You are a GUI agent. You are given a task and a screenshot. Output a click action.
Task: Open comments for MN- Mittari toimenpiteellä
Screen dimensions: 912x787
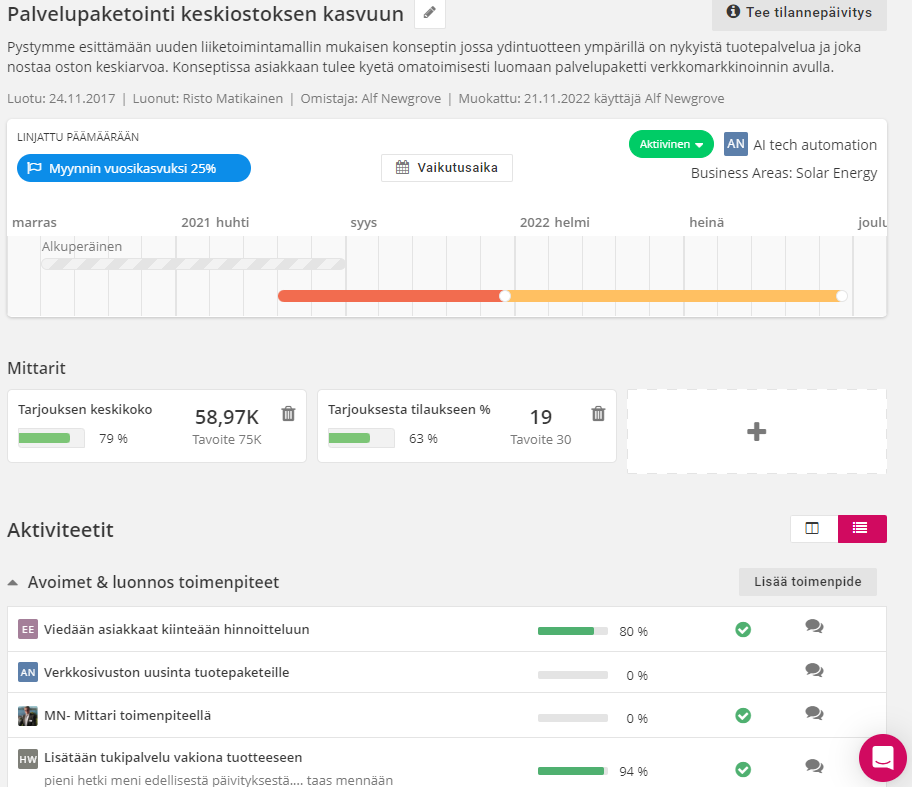pos(814,714)
